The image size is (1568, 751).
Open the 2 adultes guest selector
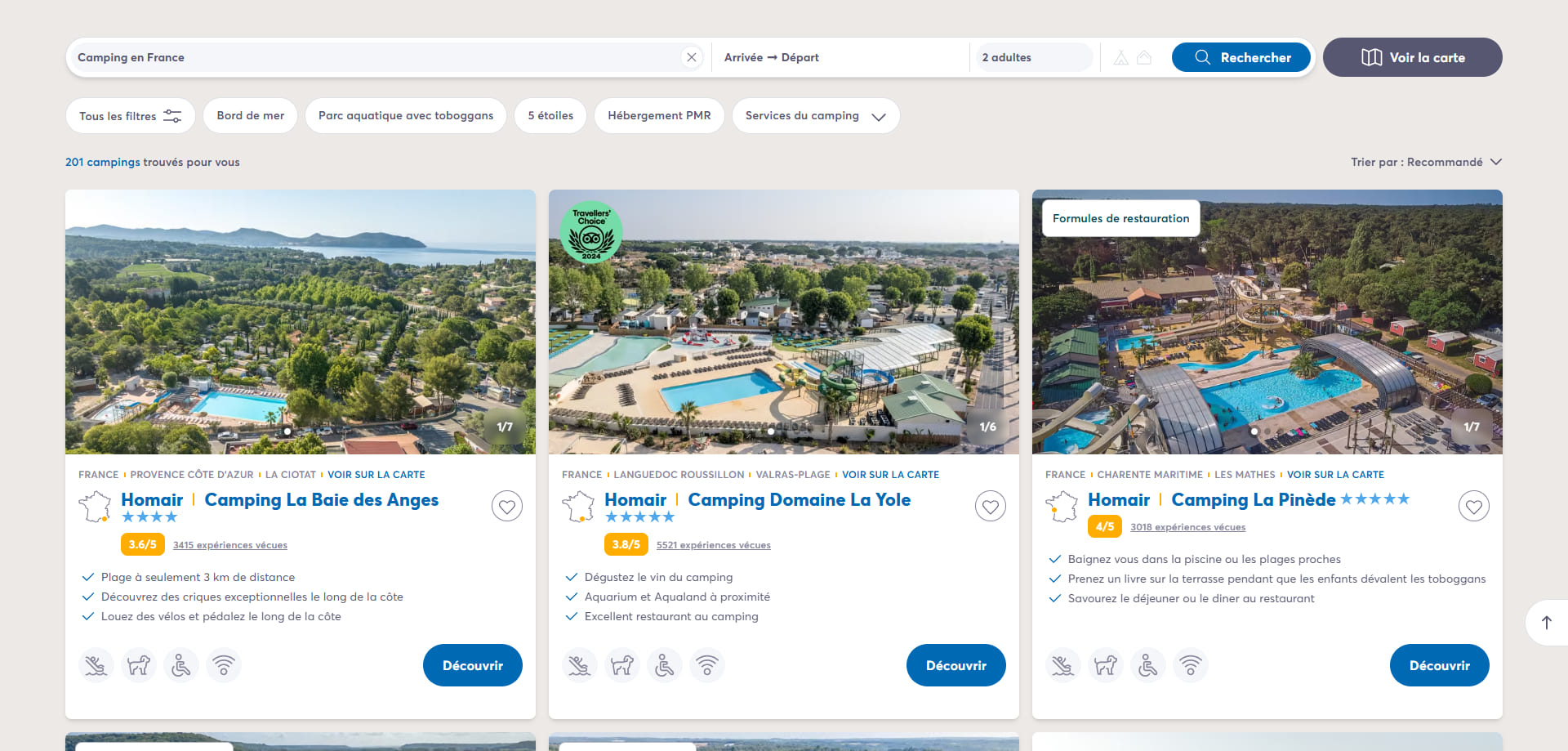point(1034,57)
